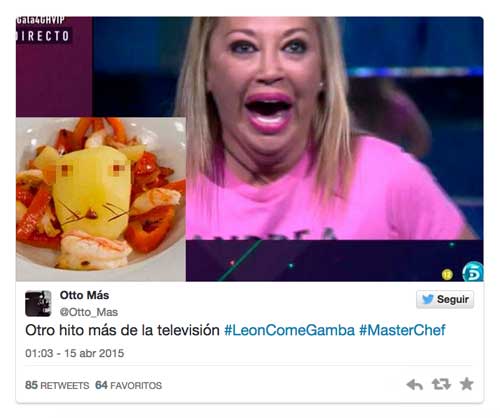Open the @Otto_Mas handle link
The image size is (500, 418).
click(89, 312)
